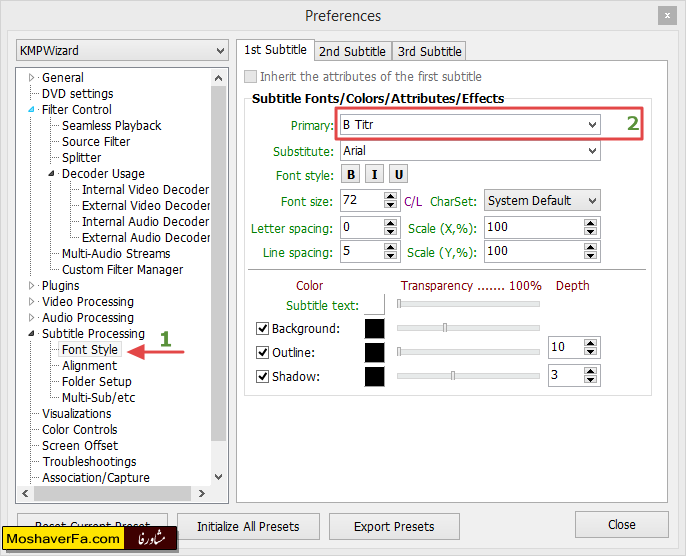
Task: Open the Substitute font dropdown
Action: [x=592, y=152]
